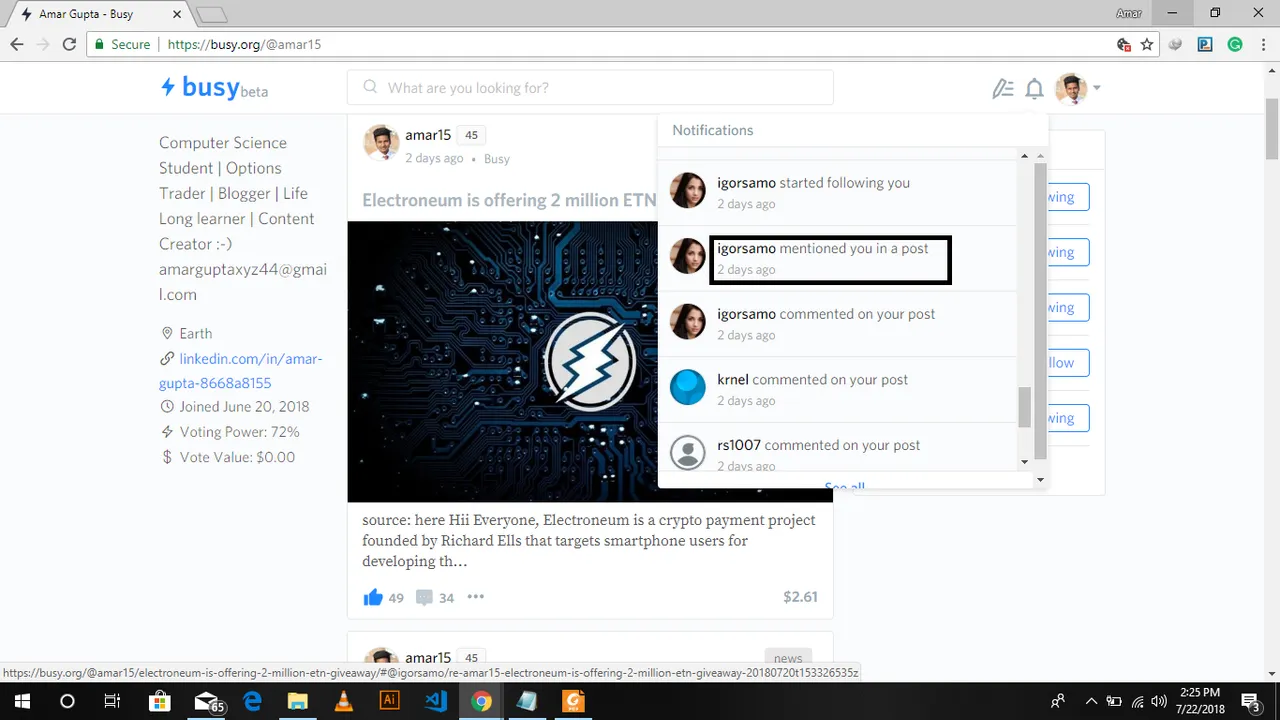Click the notifications list scroll up arrow
Screen dimensions: 1280x720
click(x=1024, y=155)
